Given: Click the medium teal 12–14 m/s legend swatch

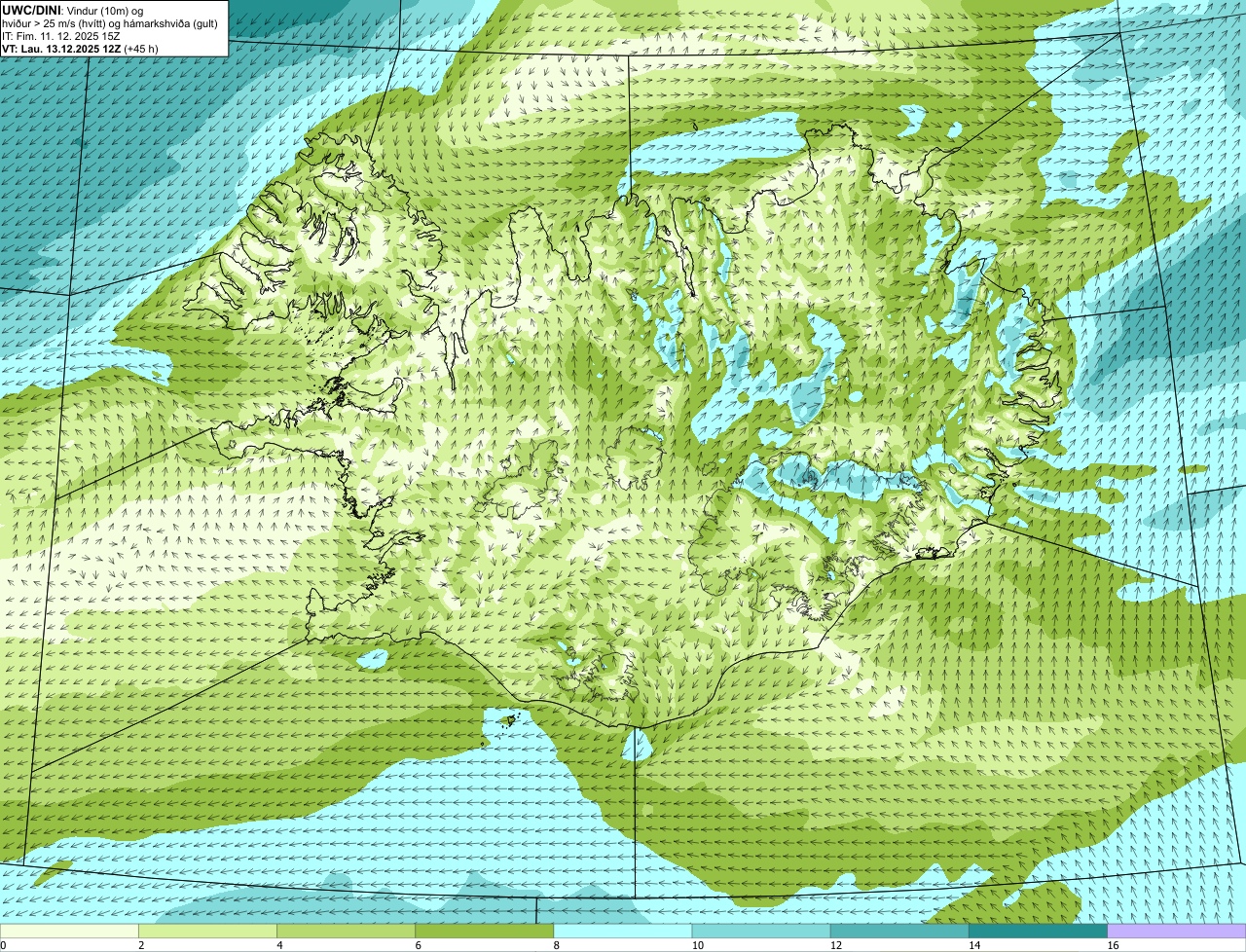Looking at the screenshot, I should tap(899, 931).
